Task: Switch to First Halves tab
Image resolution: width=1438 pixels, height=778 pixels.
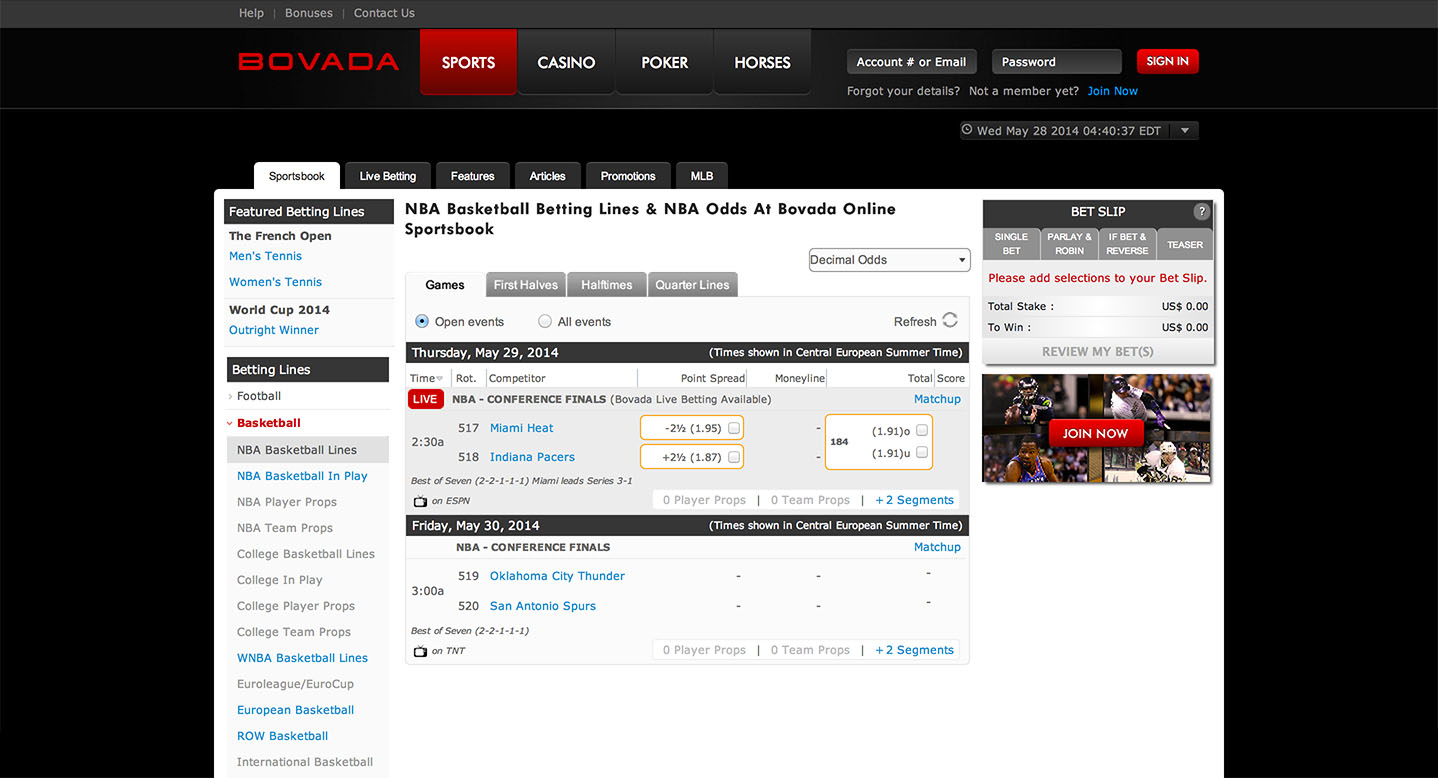Action: [x=526, y=285]
